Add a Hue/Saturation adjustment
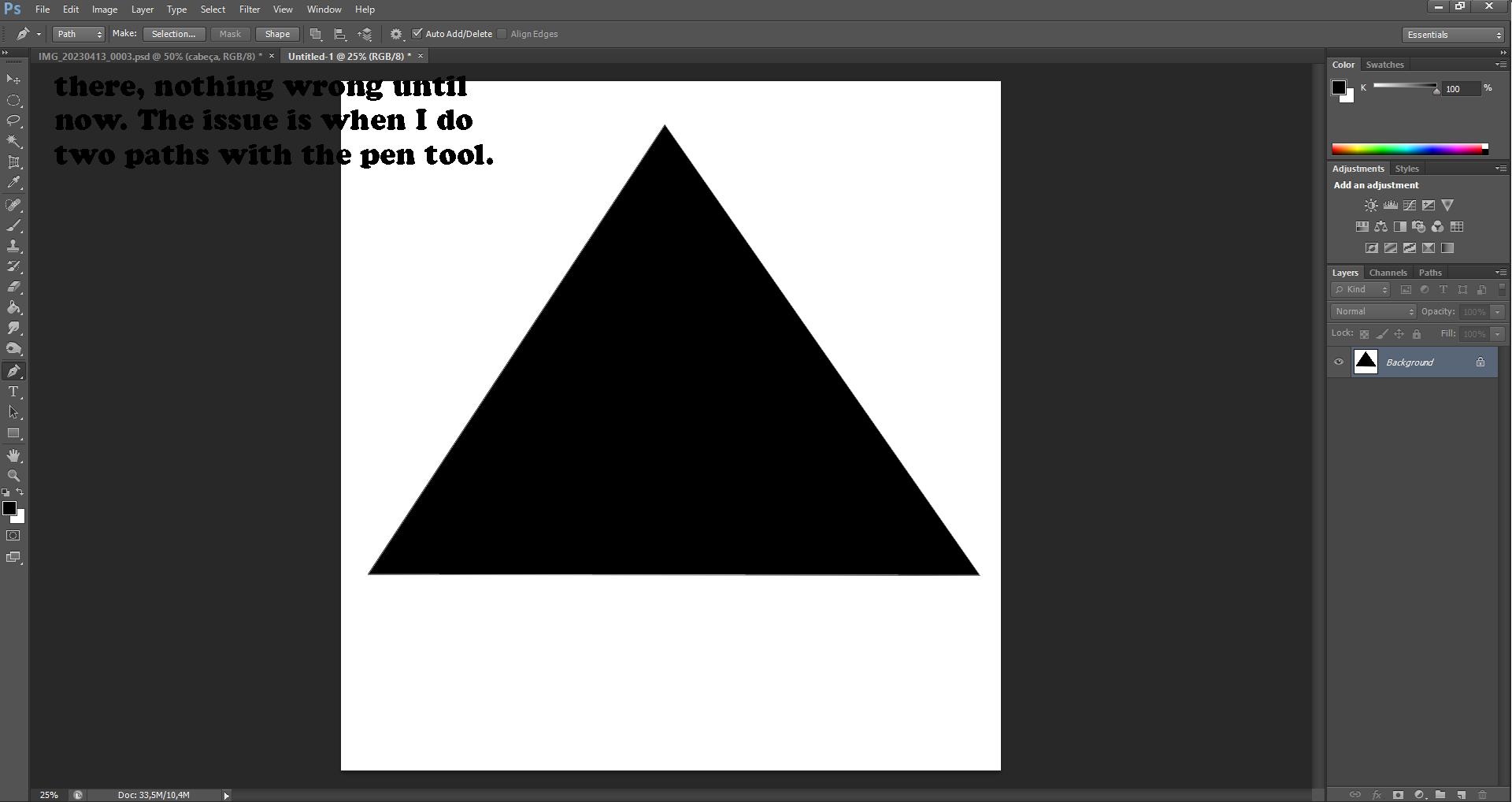The image size is (1512, 802). point(1362,227)
